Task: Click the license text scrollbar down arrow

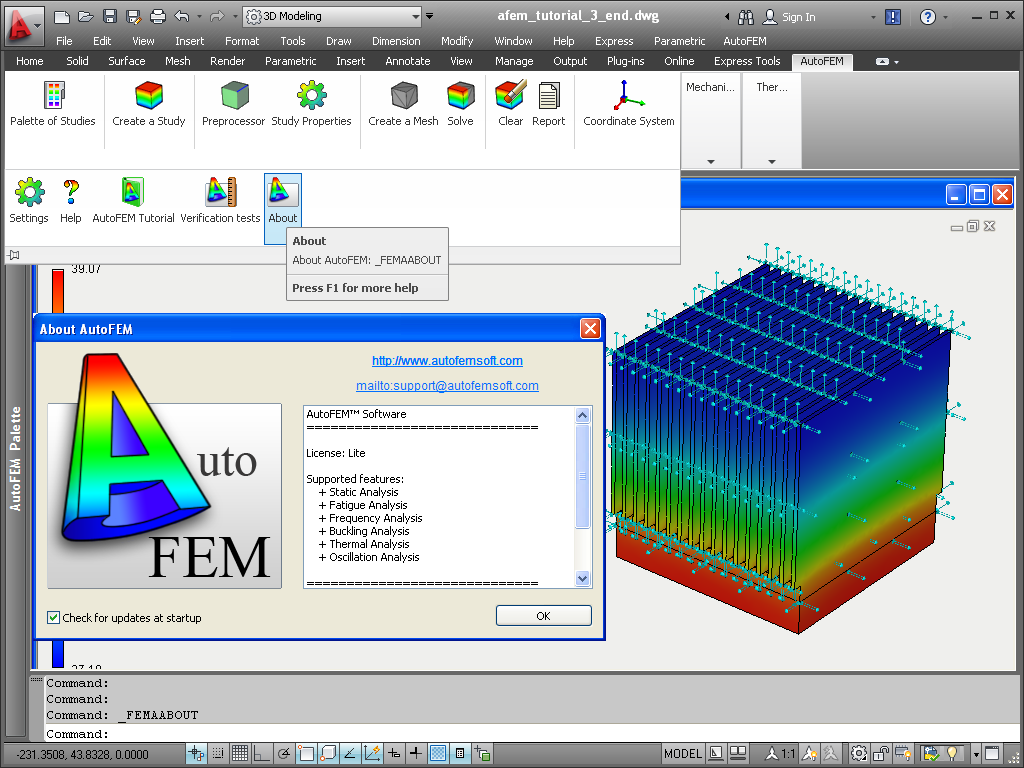Action: pyautogui.click(x=583, y=578)
